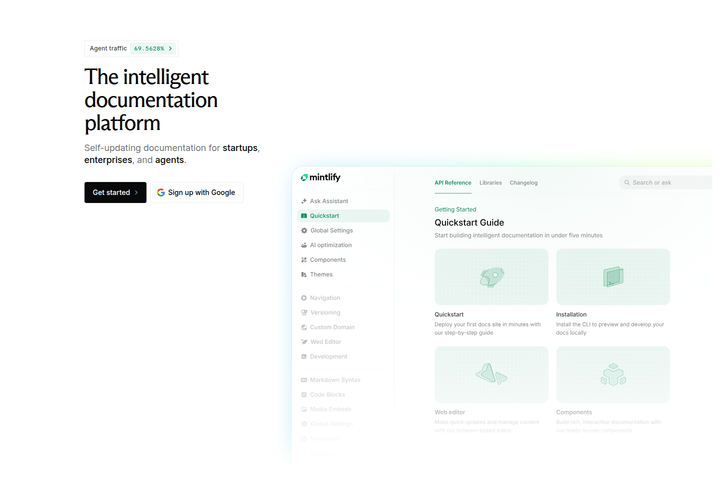Click the Ask Assistant sparkle icon
The height and width of the screenshot is (487, 720).
pos(304,201)
